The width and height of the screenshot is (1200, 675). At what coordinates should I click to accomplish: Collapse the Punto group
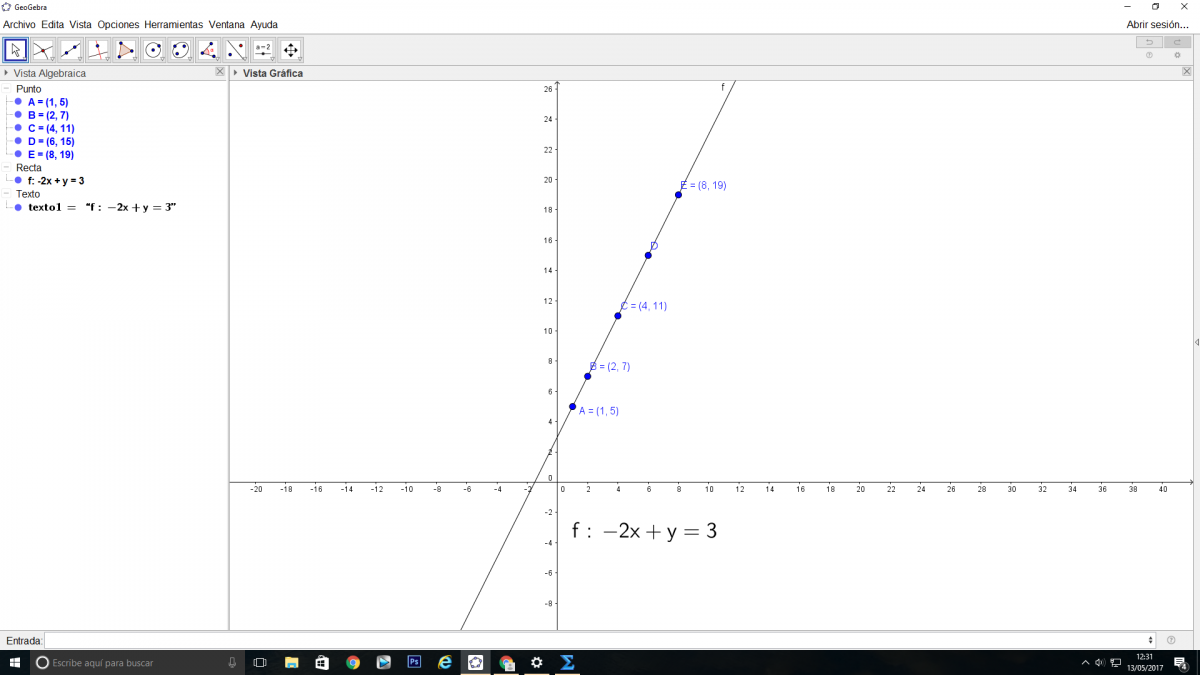click(7, 89)
